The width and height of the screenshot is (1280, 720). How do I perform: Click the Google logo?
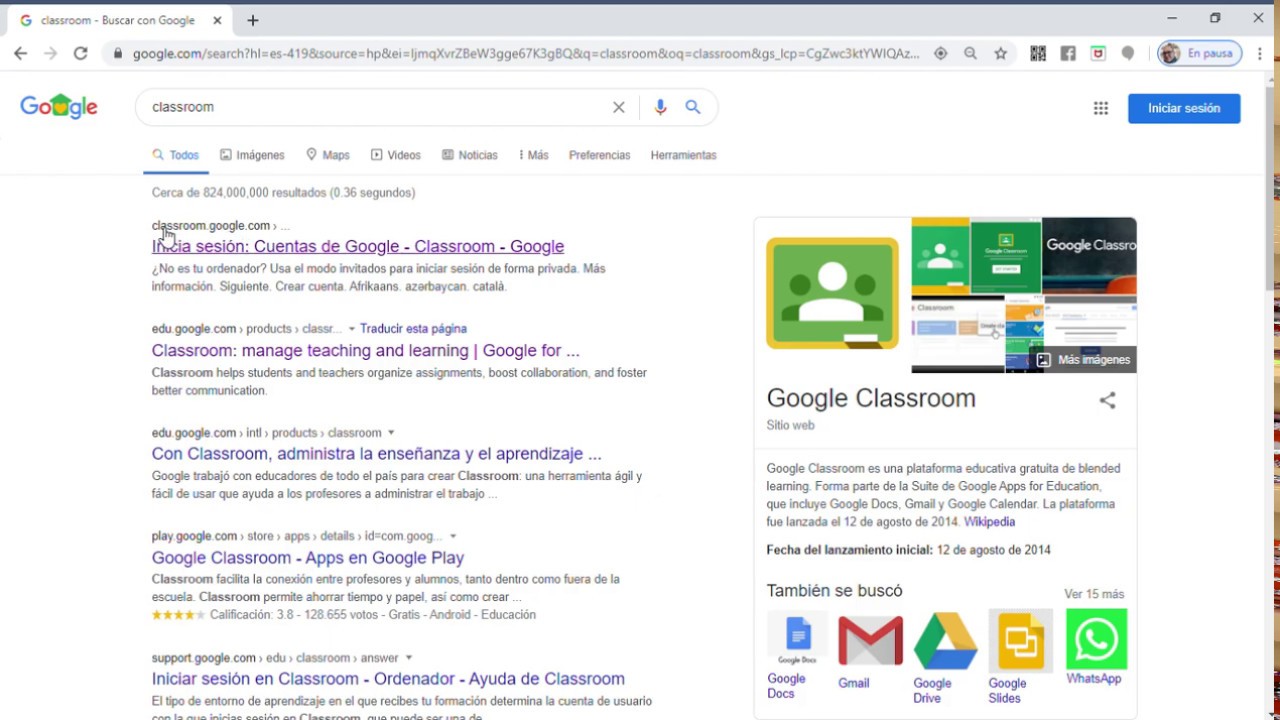pos(59,107)
